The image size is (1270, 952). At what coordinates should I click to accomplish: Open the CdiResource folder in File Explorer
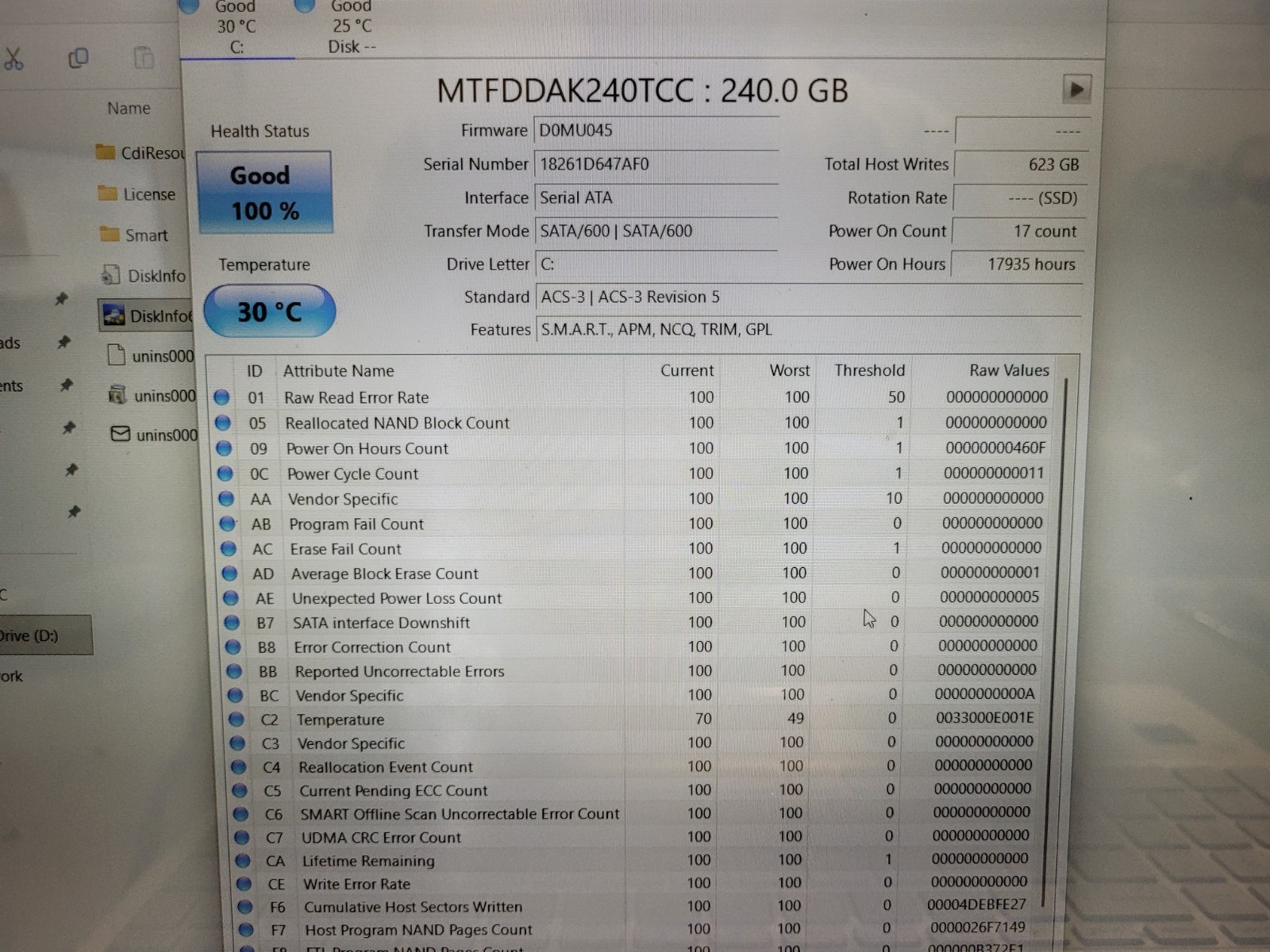point(140,152)
